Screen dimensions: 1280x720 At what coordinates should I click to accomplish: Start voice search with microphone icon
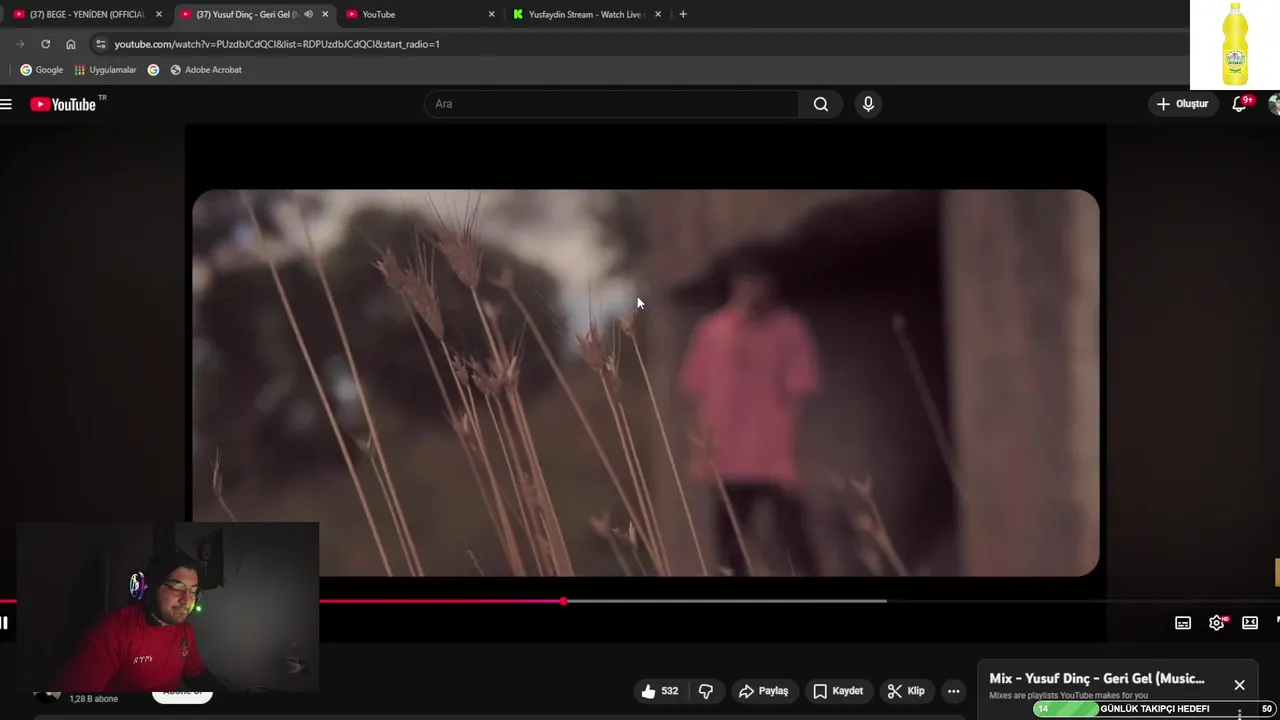point(868,104)
